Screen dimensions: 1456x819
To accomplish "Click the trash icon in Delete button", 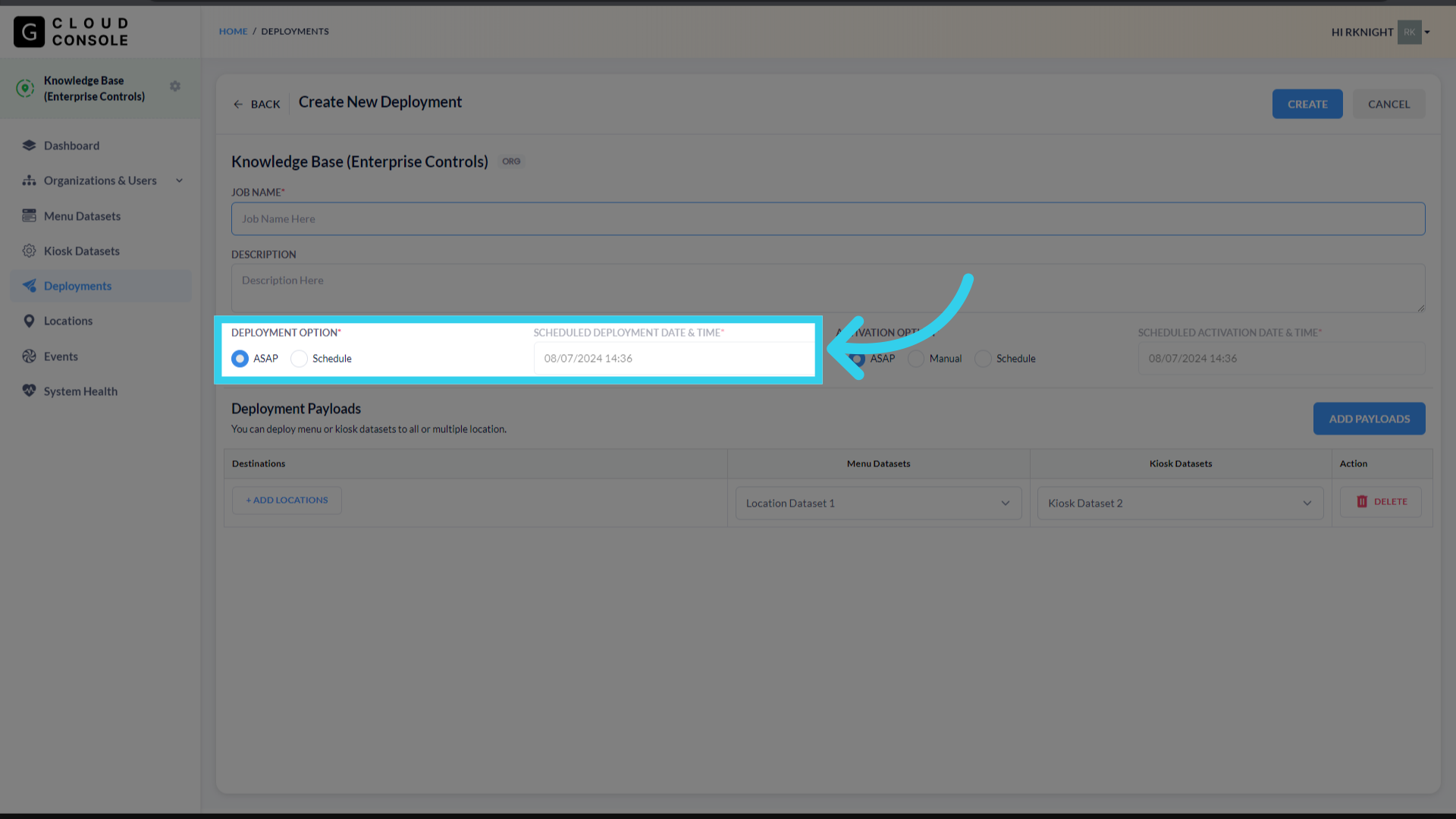I will pos(1362,501).
